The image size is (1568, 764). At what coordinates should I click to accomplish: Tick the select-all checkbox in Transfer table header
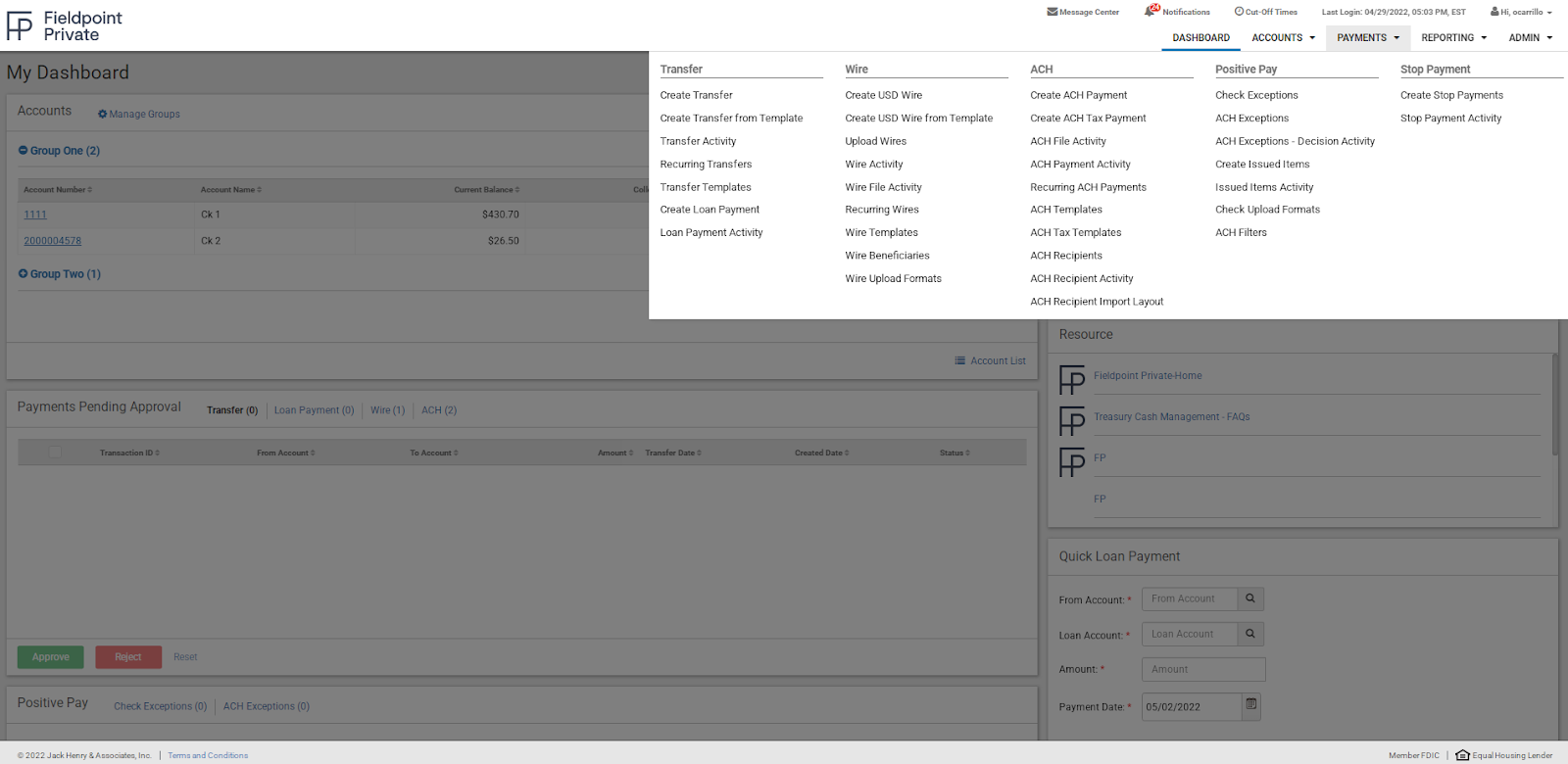tap(55, 452)
